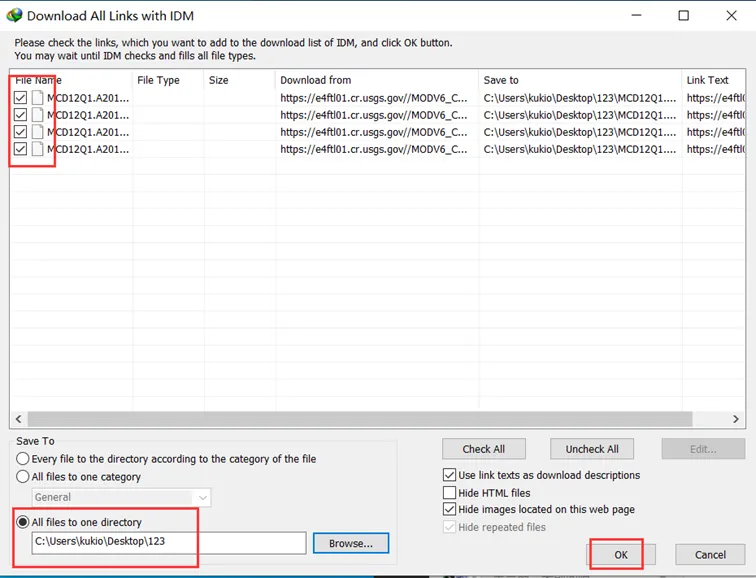Click the horizontal scrollbar thumb in file list
The image size is (756, 578).
[360, 419]
